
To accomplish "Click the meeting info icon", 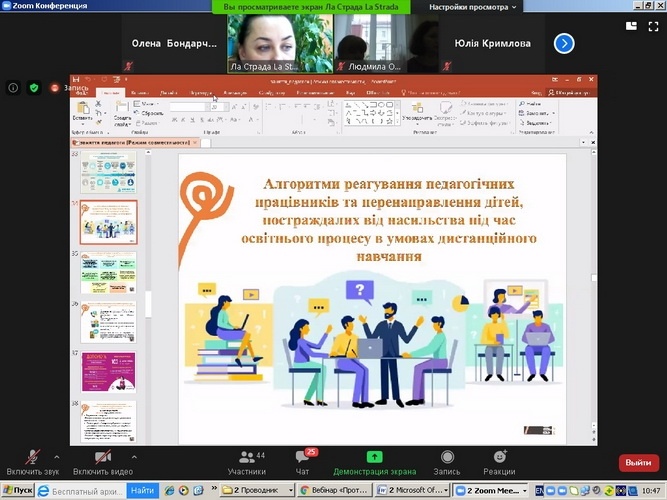I will (14, 88).
